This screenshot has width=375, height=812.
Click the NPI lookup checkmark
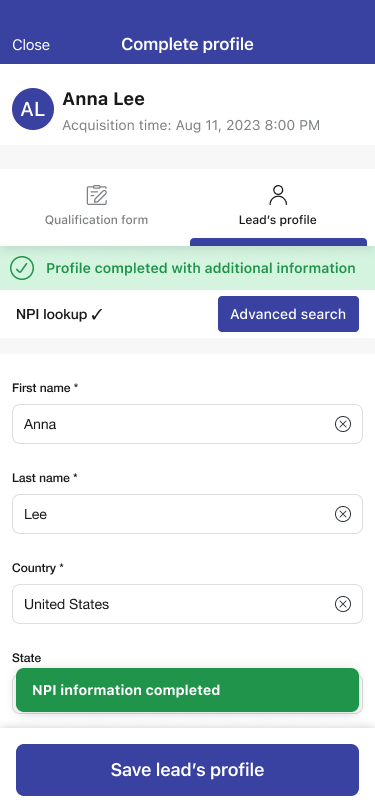pyautogui.click(x=97, y=314)
